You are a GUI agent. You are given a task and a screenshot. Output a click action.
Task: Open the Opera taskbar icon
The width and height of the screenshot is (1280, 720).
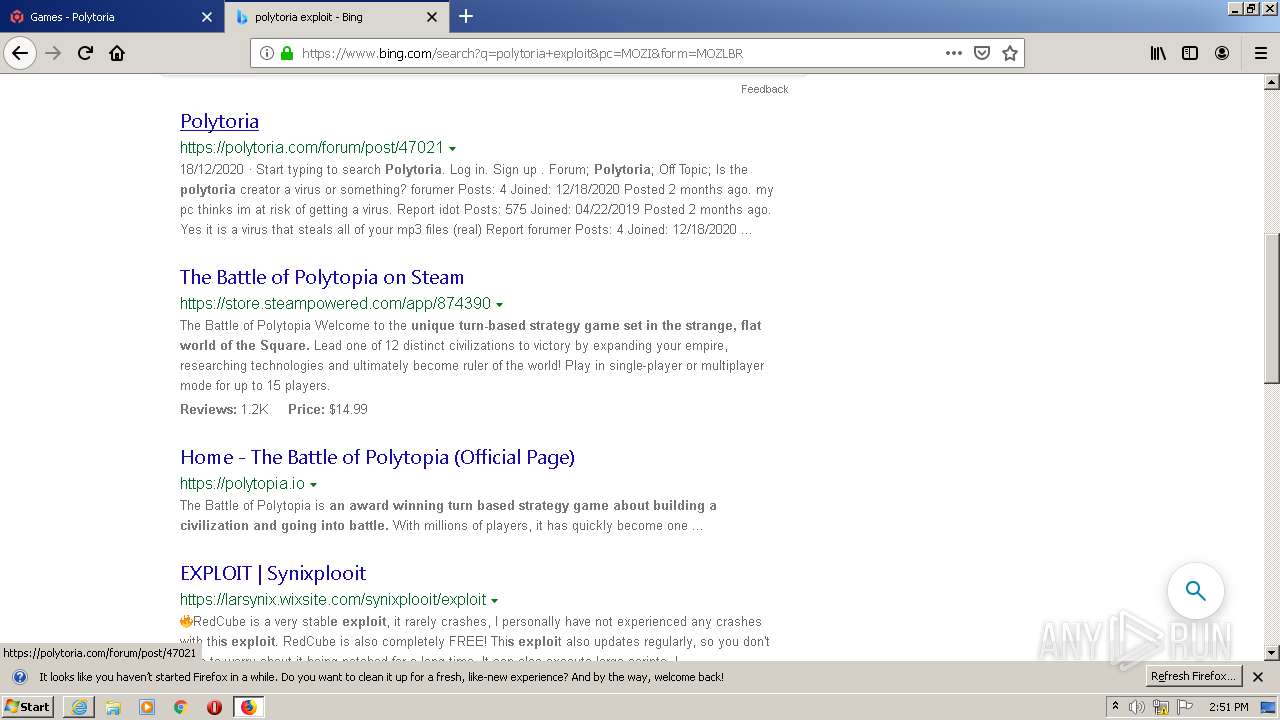[x=214, y=707]
